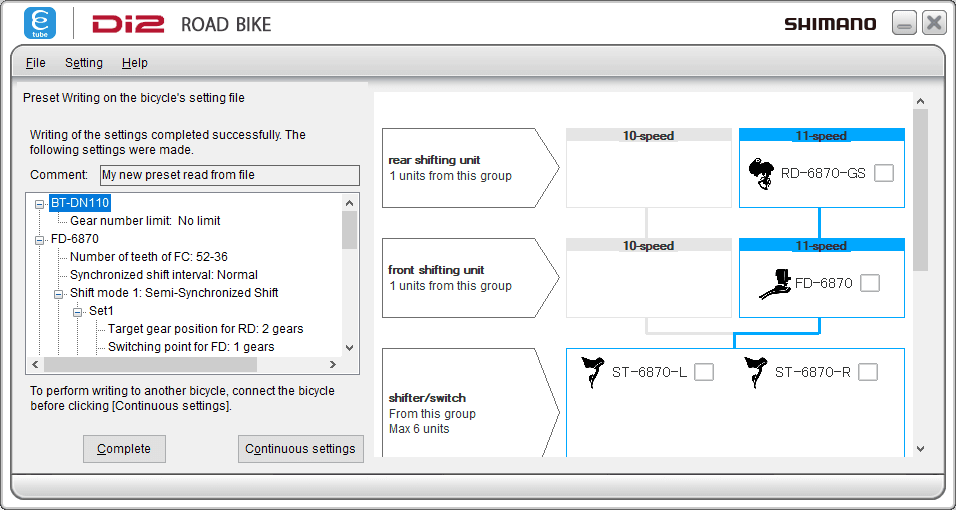Click the shifter/switch group label
The height and width of the screenshot is (510, 956).
(x=470, y=405)
